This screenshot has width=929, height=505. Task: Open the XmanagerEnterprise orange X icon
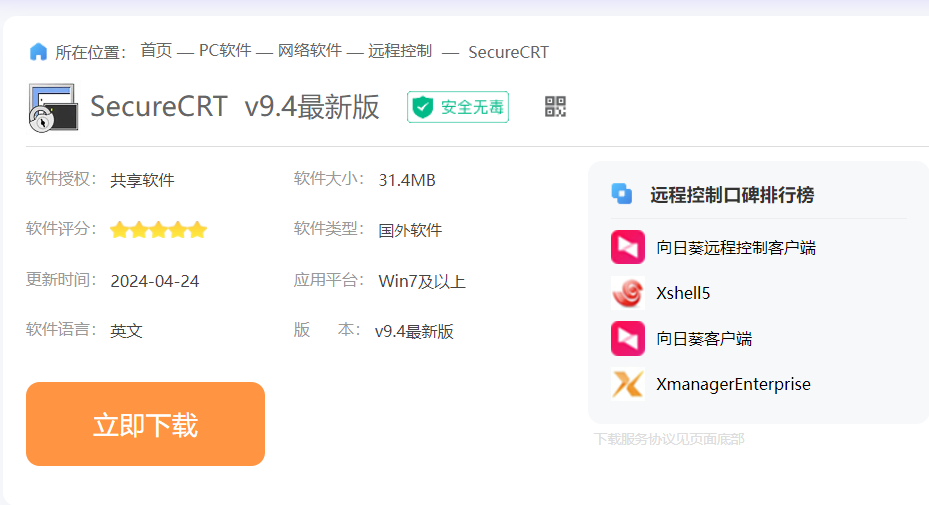tap(628, 384)
